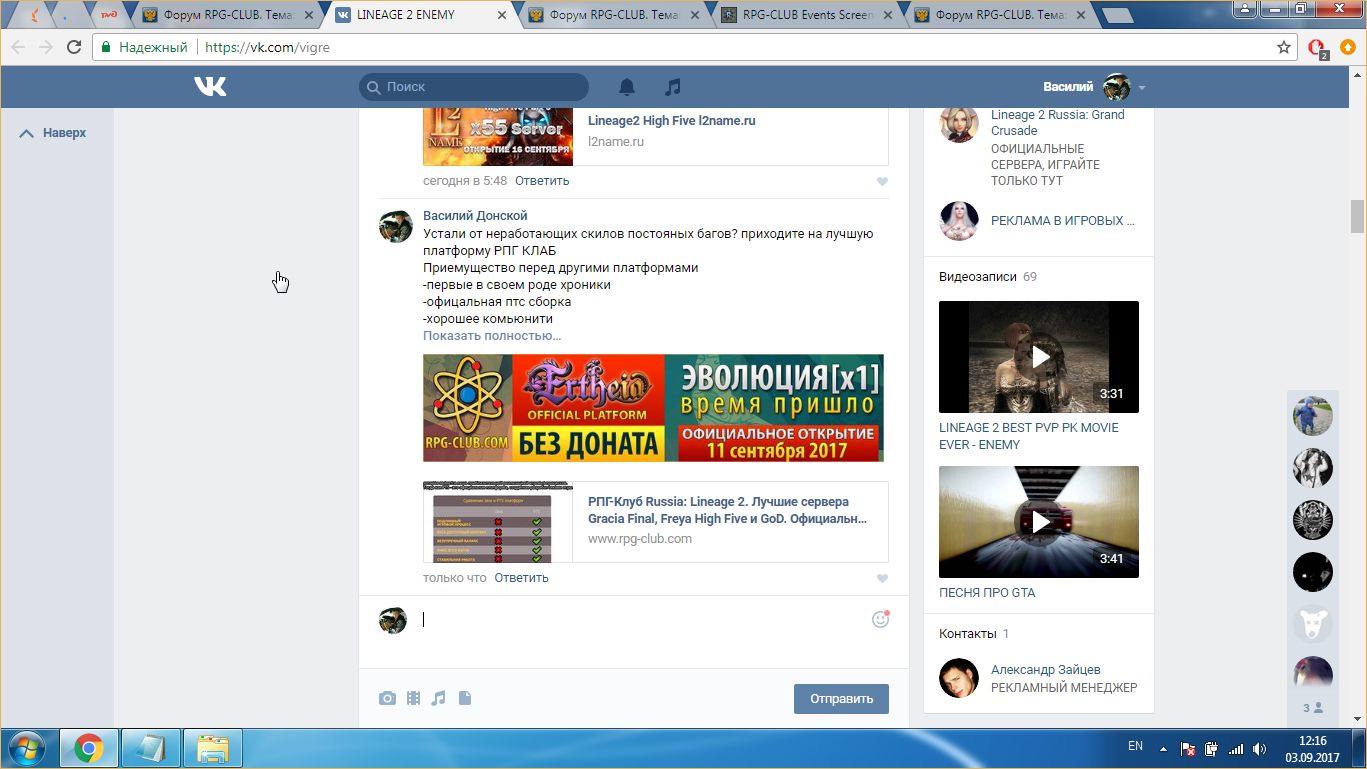The width and height of the screenshot is (1367, 769).
Task: Open the last Форум RPG-CLUB tab
Action: pos(1002,15)
